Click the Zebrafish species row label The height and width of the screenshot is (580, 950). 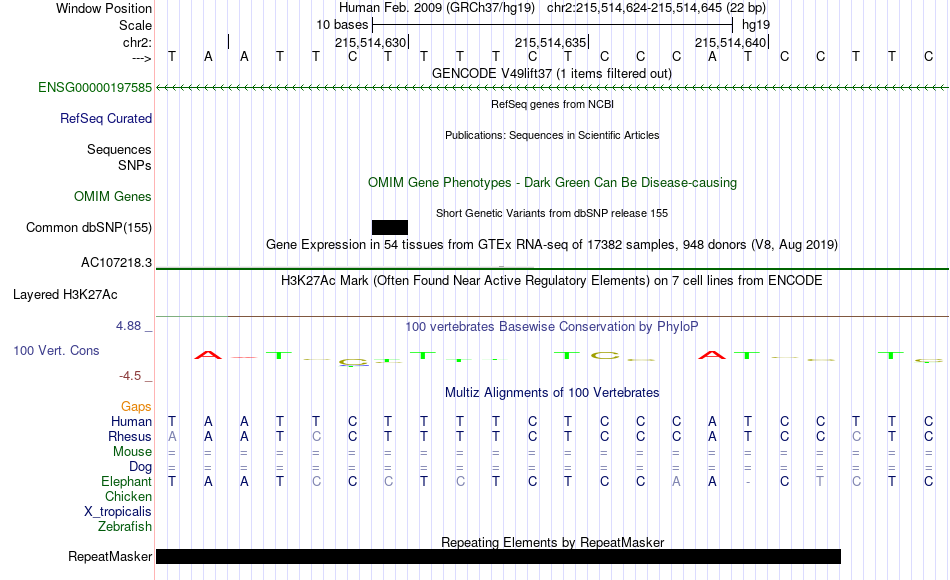125,527
